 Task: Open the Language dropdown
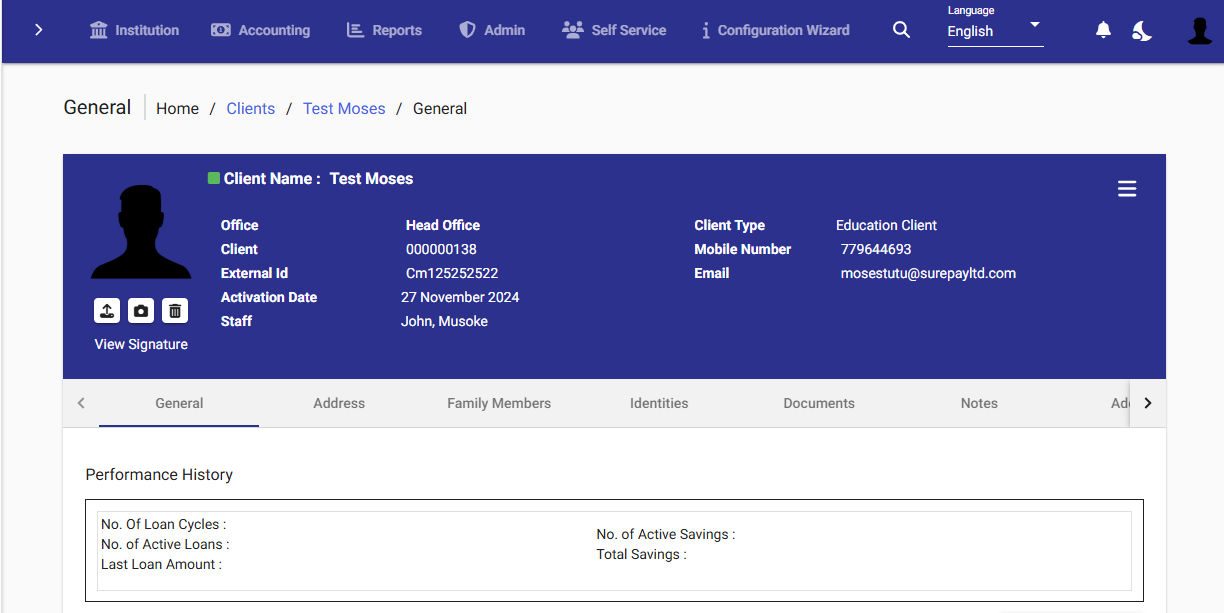995,31
